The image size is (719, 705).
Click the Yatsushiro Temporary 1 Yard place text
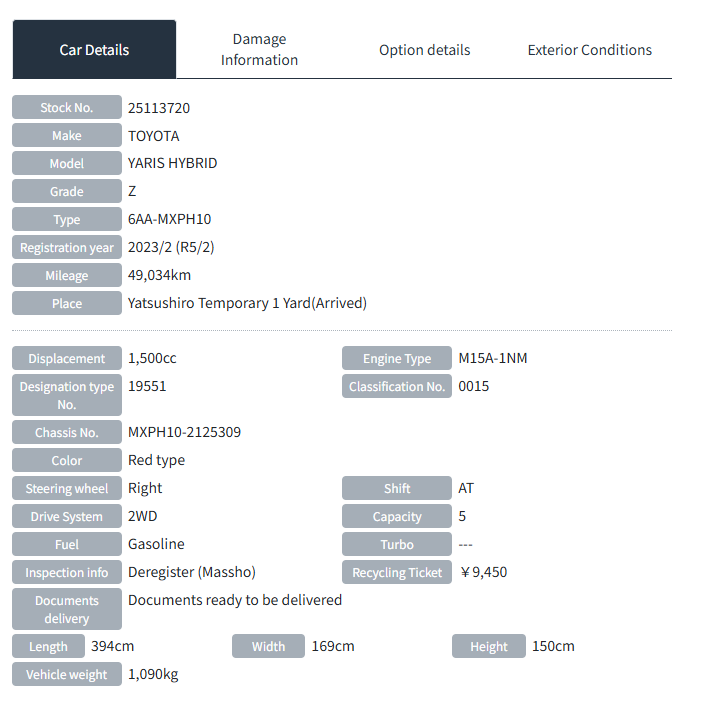coord(247,303)
